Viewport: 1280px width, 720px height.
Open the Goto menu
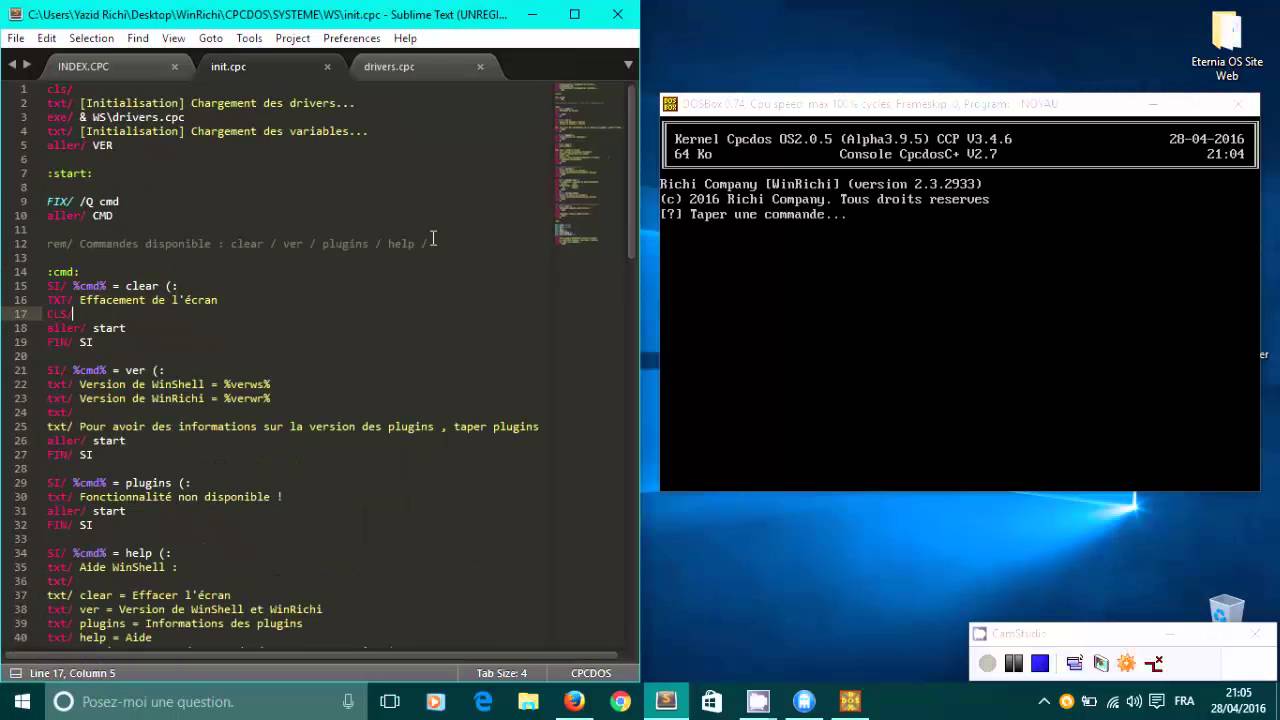211,38
